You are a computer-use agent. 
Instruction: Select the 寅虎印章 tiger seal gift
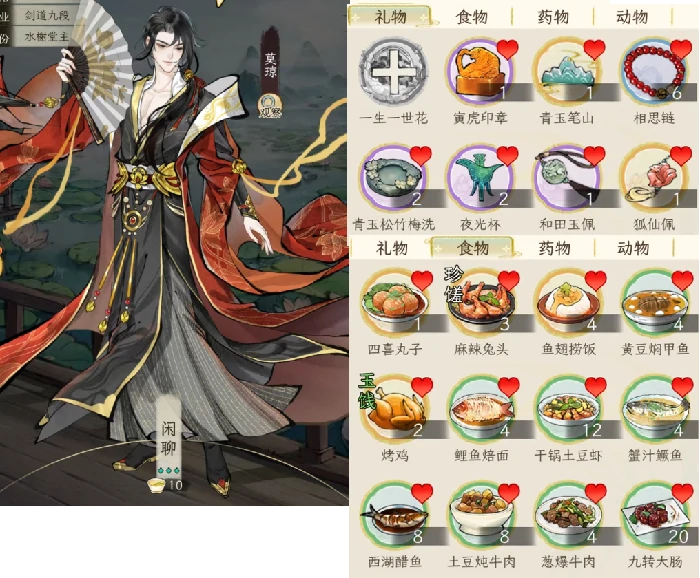(480, 71)
